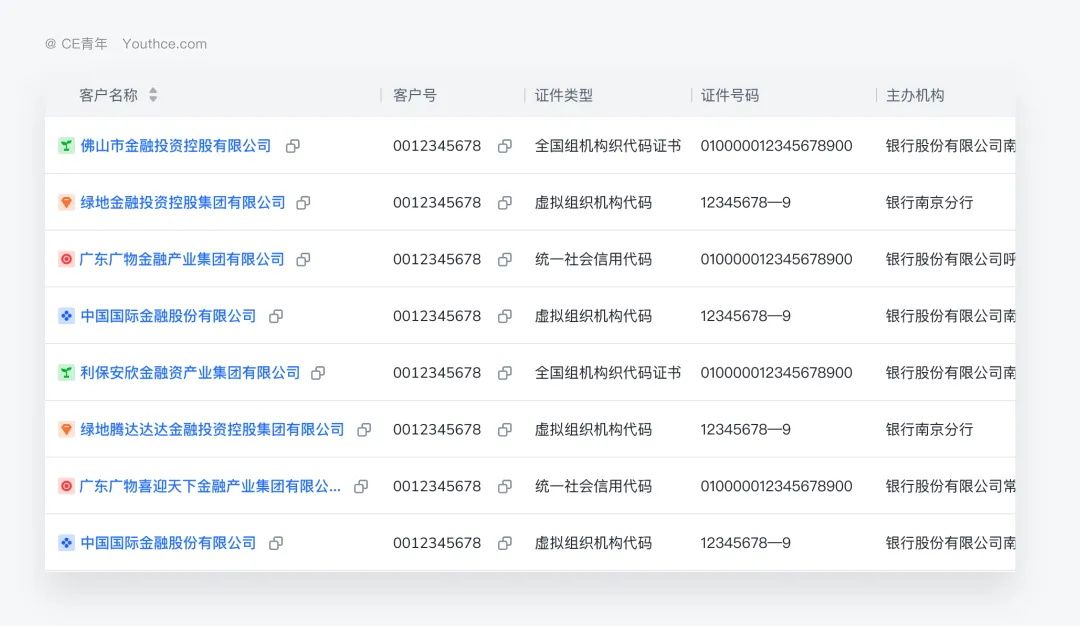1080x626 pixels.
Task: Select 010000012345678900 in the 广东广物金融产业集团 row
Action: click(x=776, y=260)
